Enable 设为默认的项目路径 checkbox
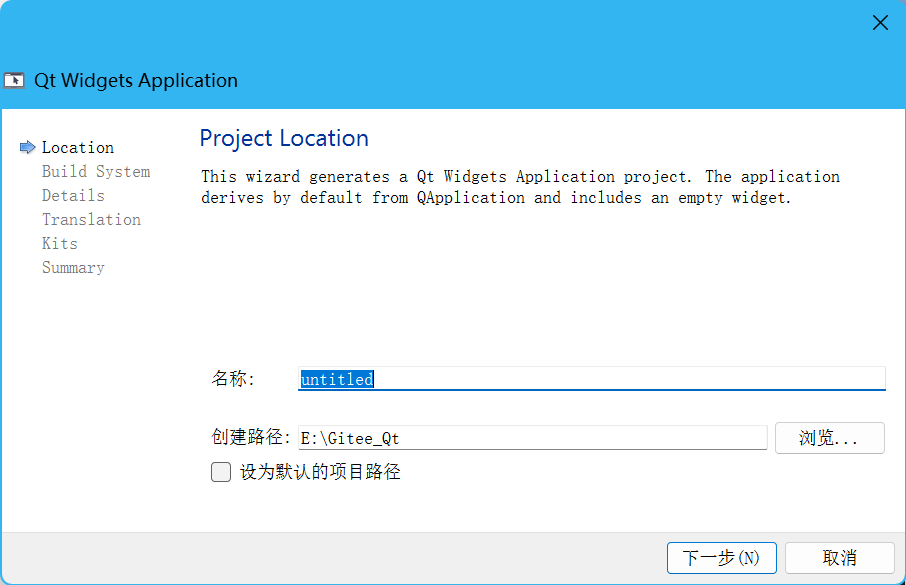Image resolution: width=906 pixels, height=585 pixels. click(221, 472)
